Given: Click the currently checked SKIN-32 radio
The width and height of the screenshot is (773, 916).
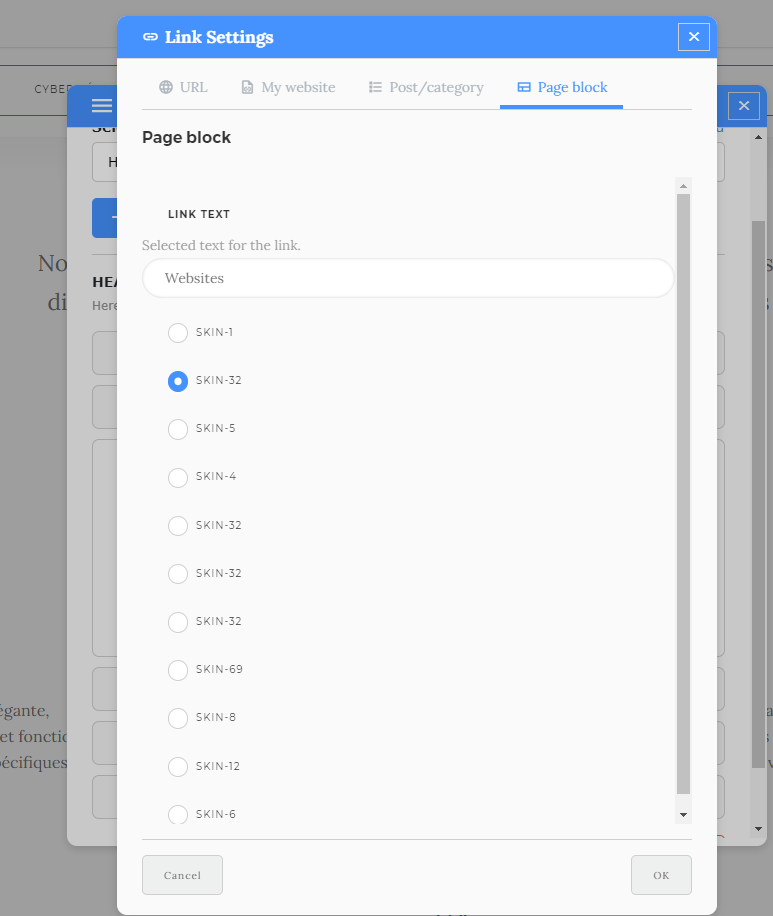Looking at the screenshot, I should coord(178,381).
